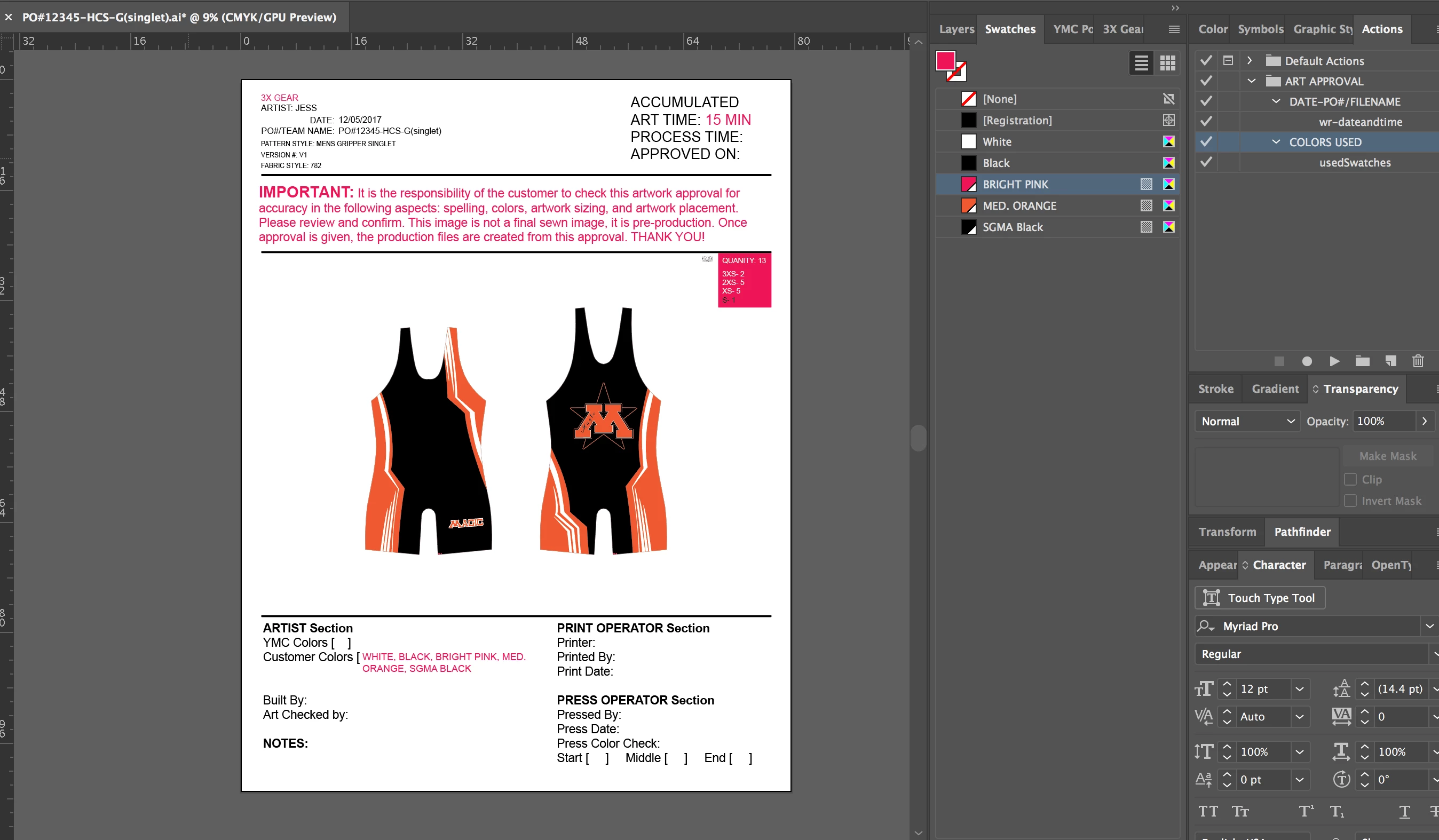Viewport: 1439px width, 840px height.
Task: Switch swatches to thumbnail grid view
Action: click(x=1167, y=63)
